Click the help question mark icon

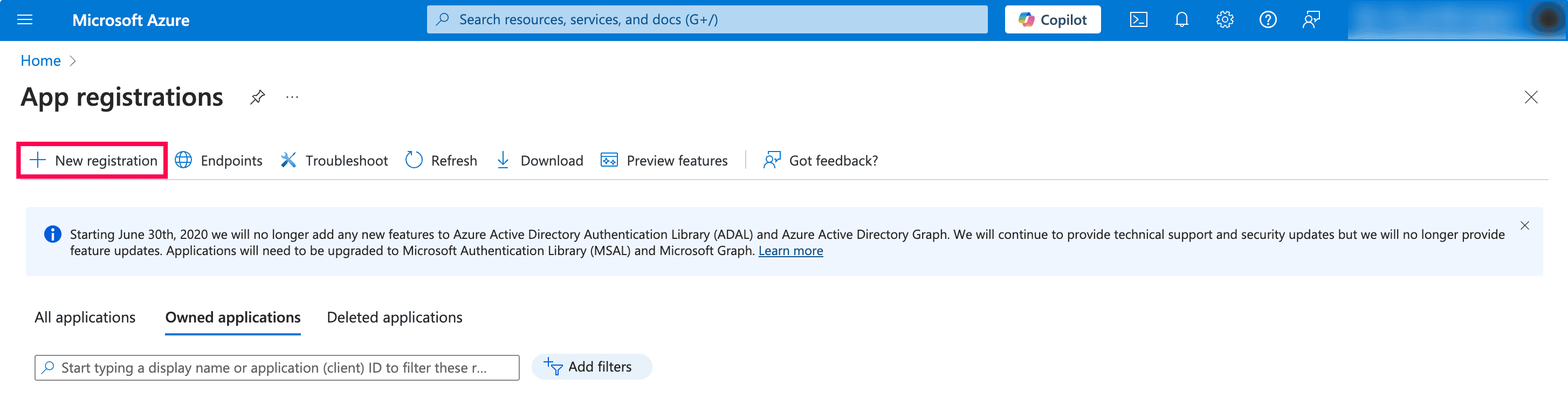(x=1268, y=20)
